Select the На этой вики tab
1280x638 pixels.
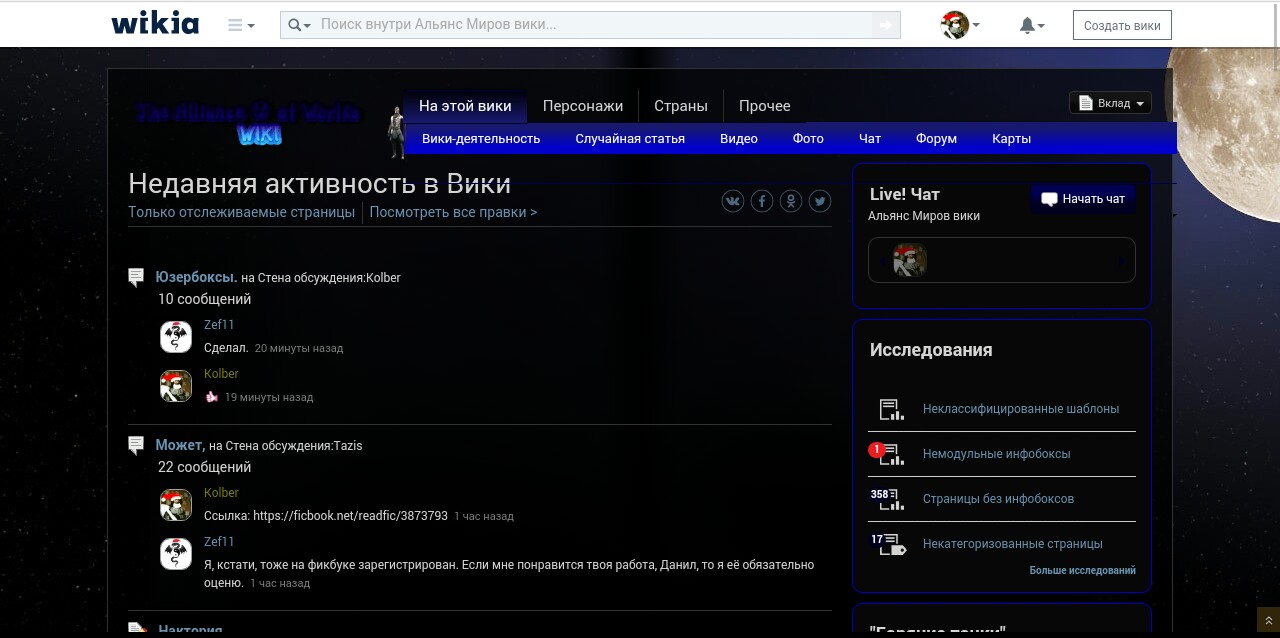click(465, 106)
